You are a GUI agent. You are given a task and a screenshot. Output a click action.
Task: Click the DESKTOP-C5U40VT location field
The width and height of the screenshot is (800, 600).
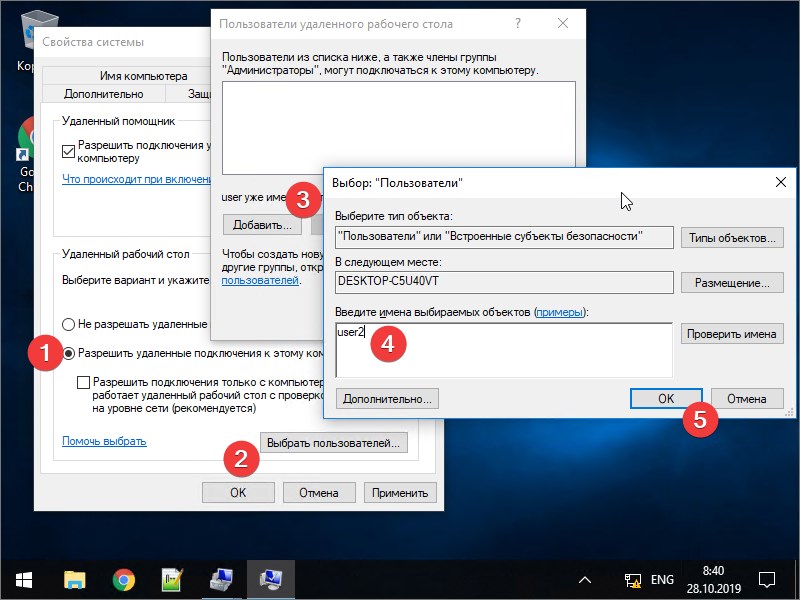coord(504,282)
